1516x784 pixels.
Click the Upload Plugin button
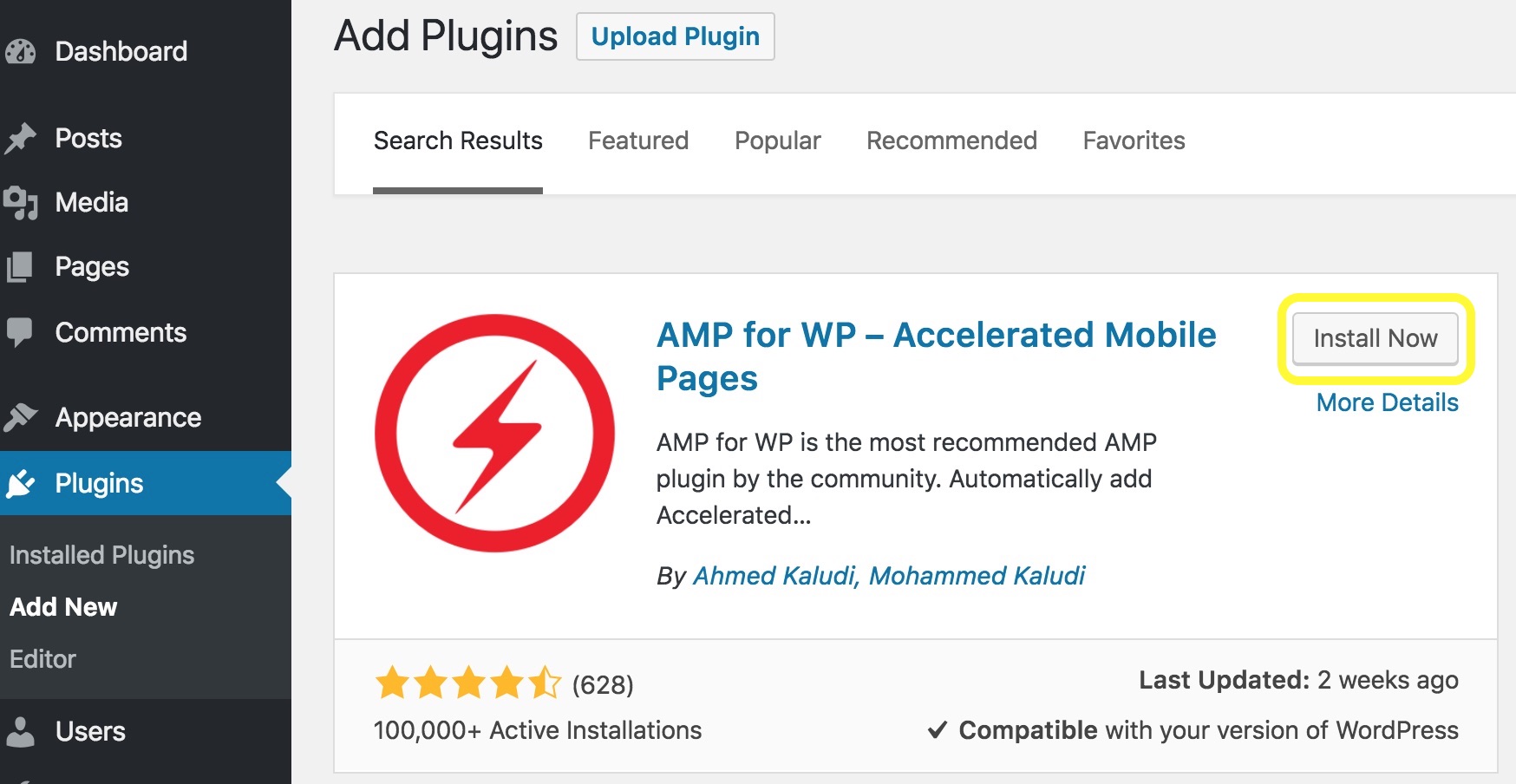pos(675,36)
